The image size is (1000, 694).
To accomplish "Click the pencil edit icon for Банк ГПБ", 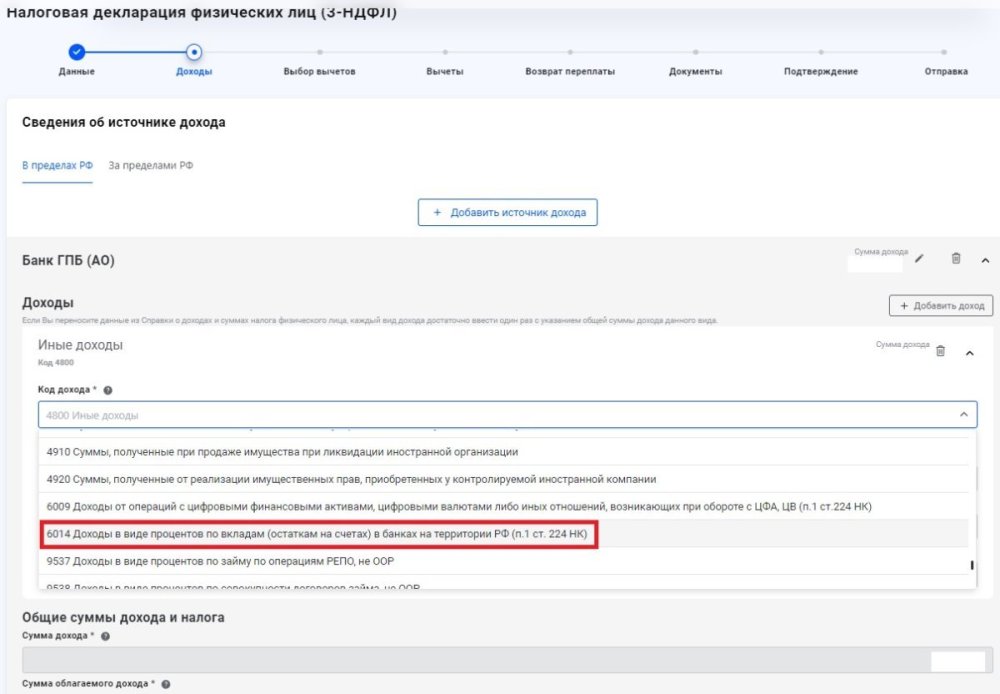I will (x=920, y=259).
